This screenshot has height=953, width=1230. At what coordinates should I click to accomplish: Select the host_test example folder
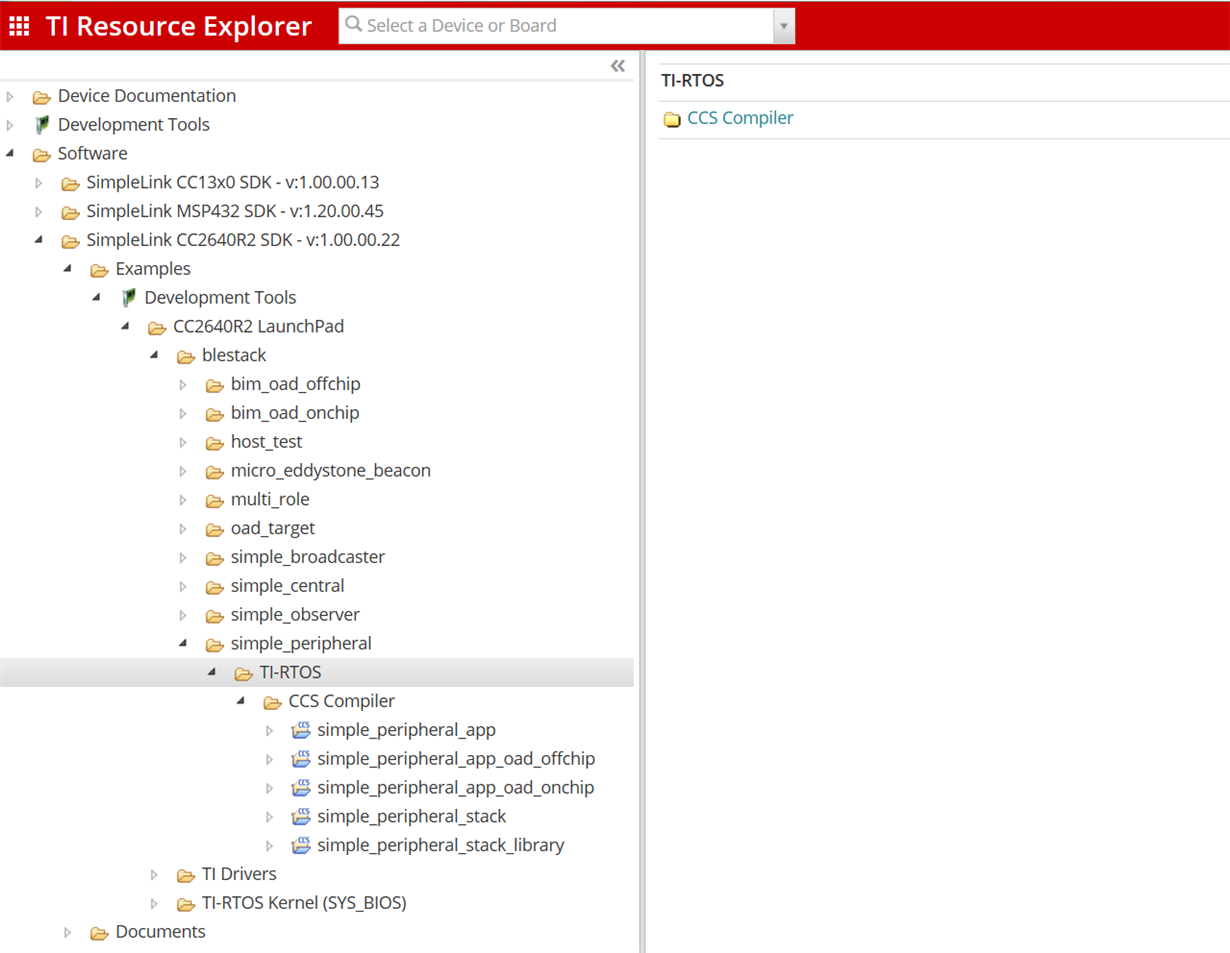click(x=266, y=442)
